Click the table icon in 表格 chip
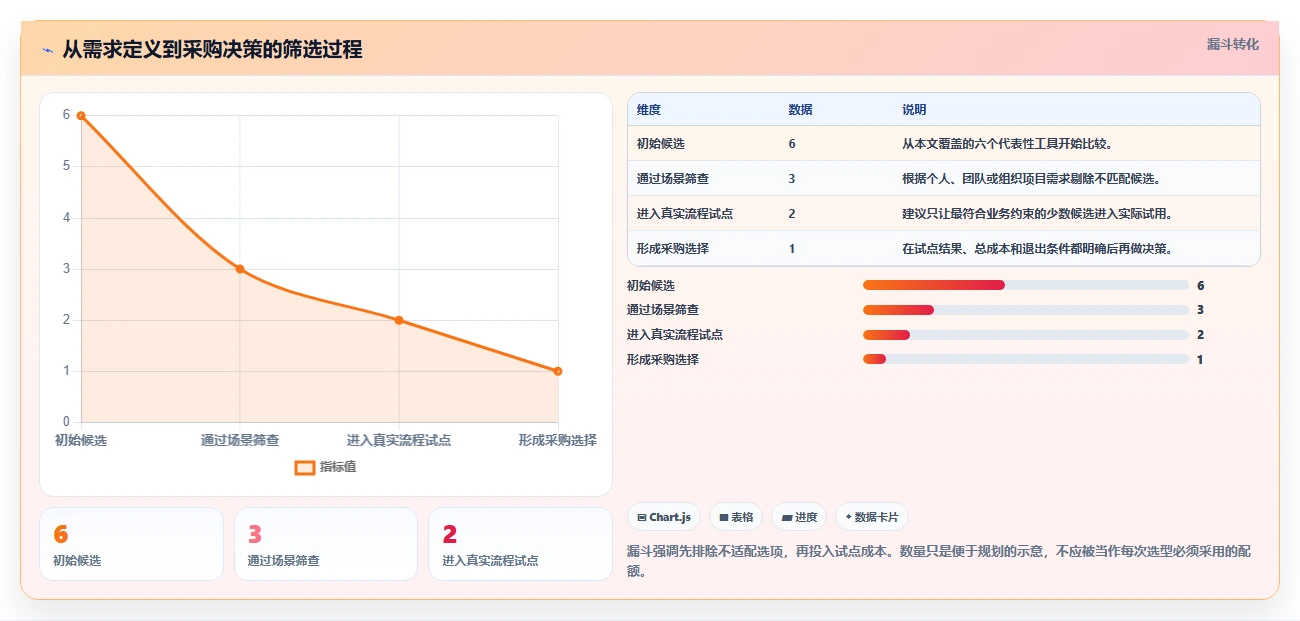The image size is (1300, 621). tap(723, 518)
